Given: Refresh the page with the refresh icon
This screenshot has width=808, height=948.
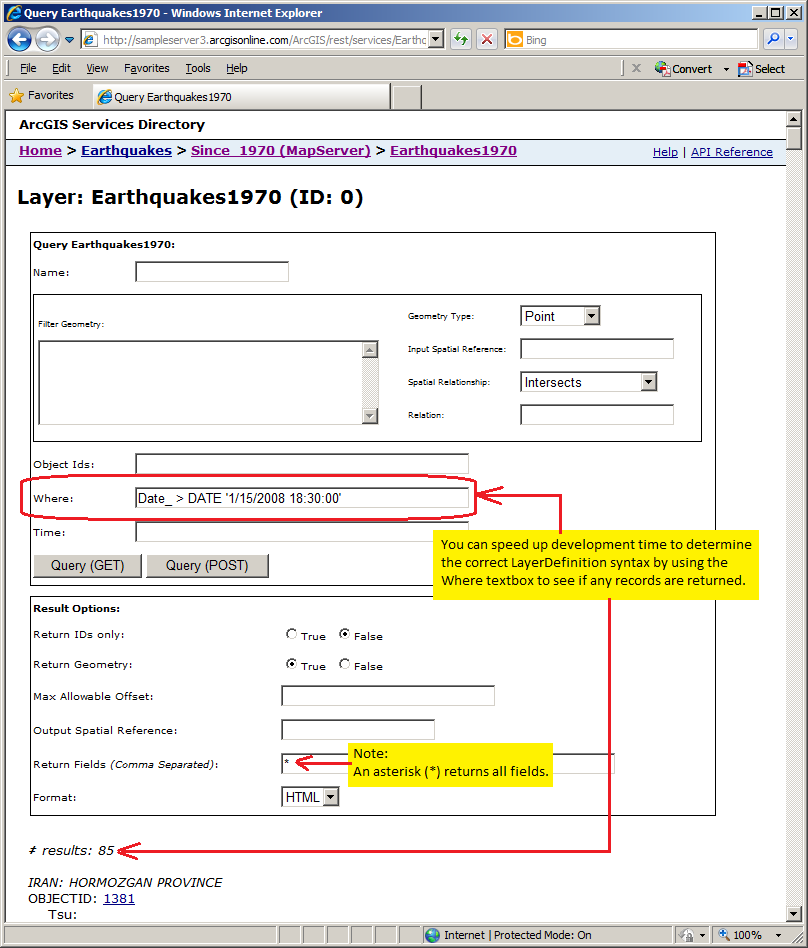Looking at the screenshot, I should click(460, 39).
